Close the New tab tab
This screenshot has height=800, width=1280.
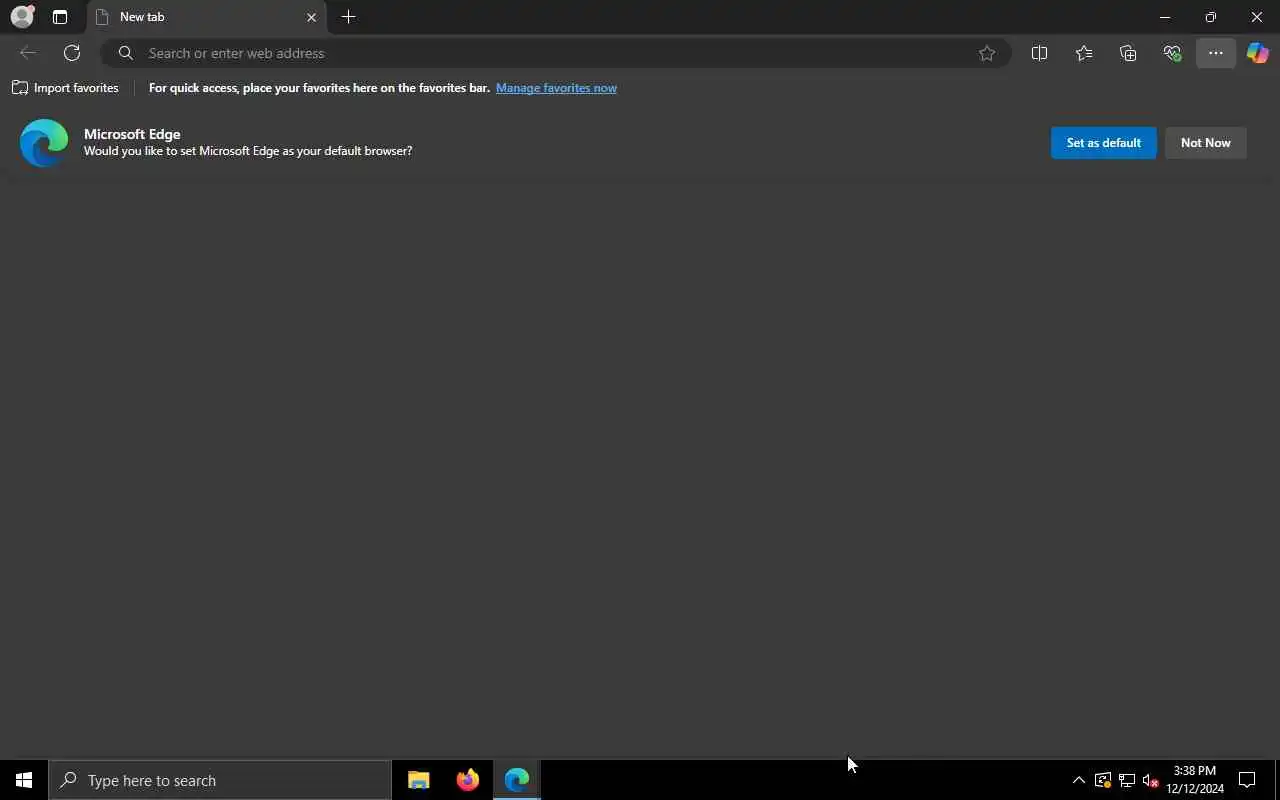point(311,17)
